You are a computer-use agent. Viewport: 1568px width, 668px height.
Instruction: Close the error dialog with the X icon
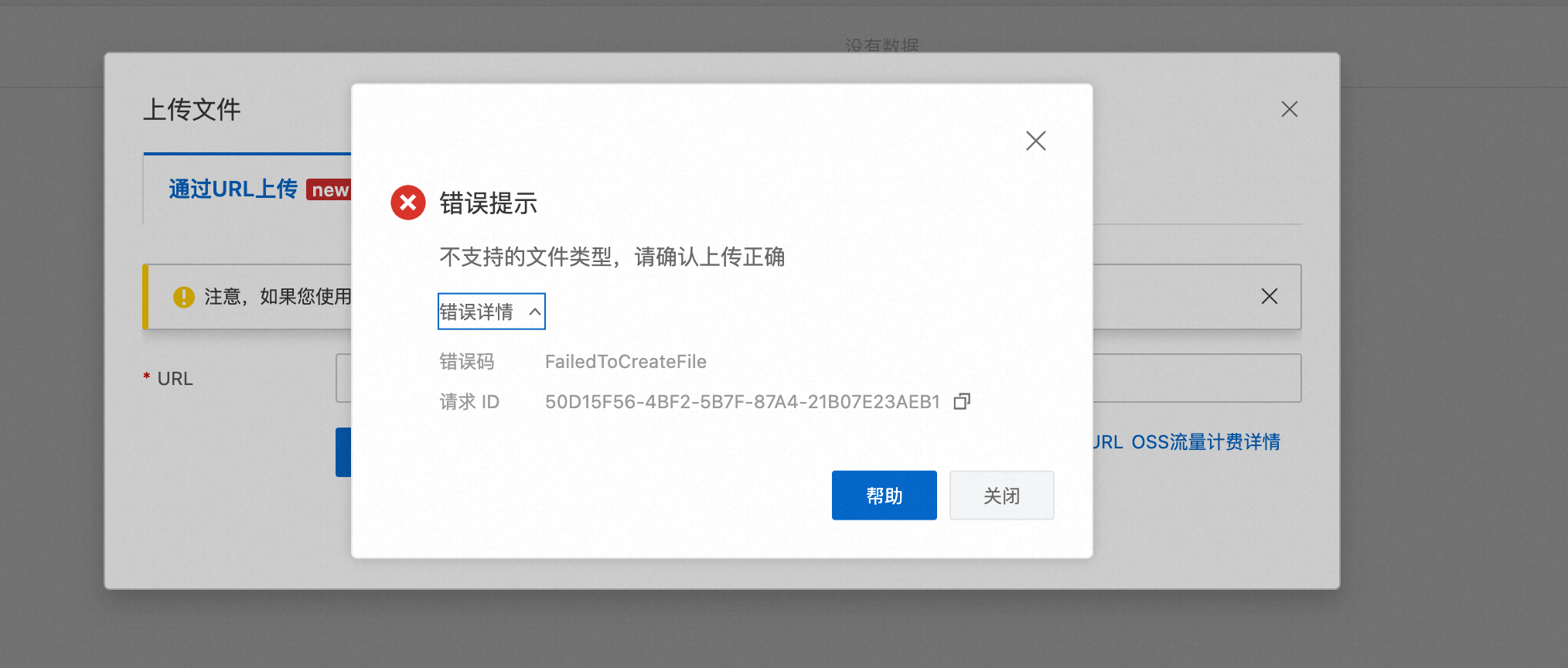point(1035,141)
